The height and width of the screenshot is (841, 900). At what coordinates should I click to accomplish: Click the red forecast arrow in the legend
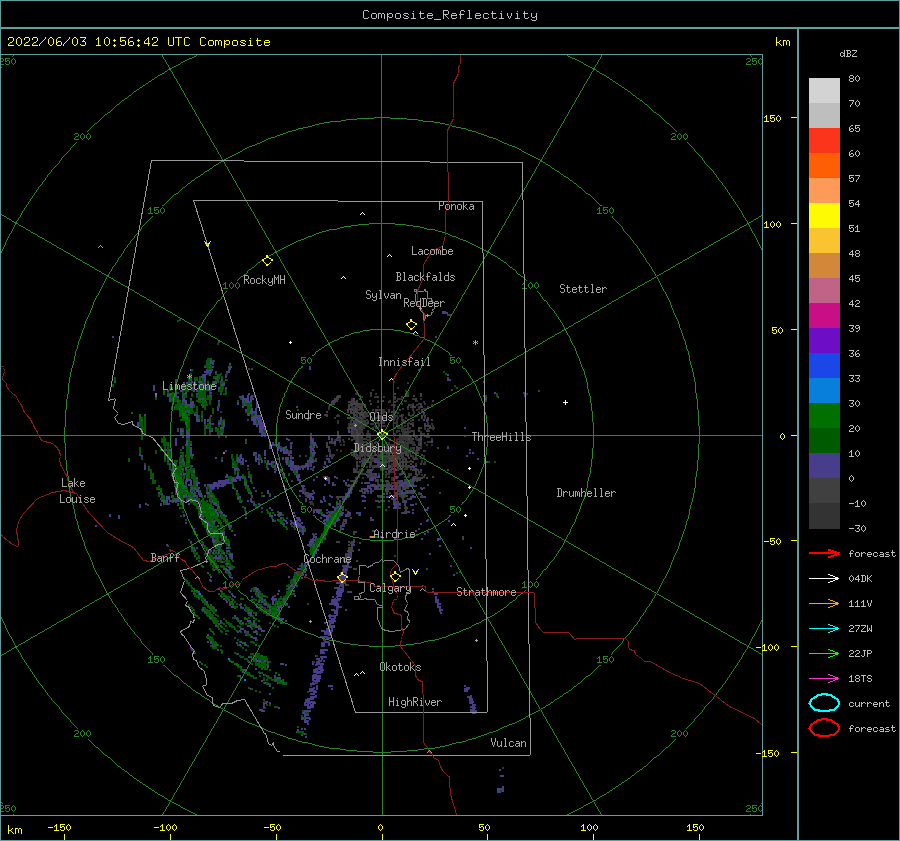click(x=824, y=553)
